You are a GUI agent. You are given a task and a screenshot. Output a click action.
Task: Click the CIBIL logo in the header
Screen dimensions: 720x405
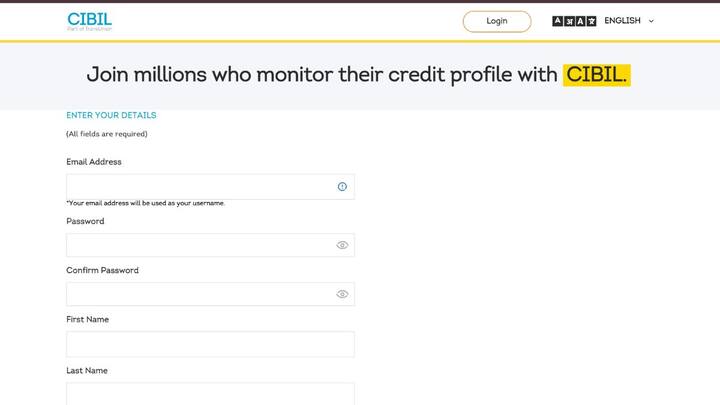(89, 19)
